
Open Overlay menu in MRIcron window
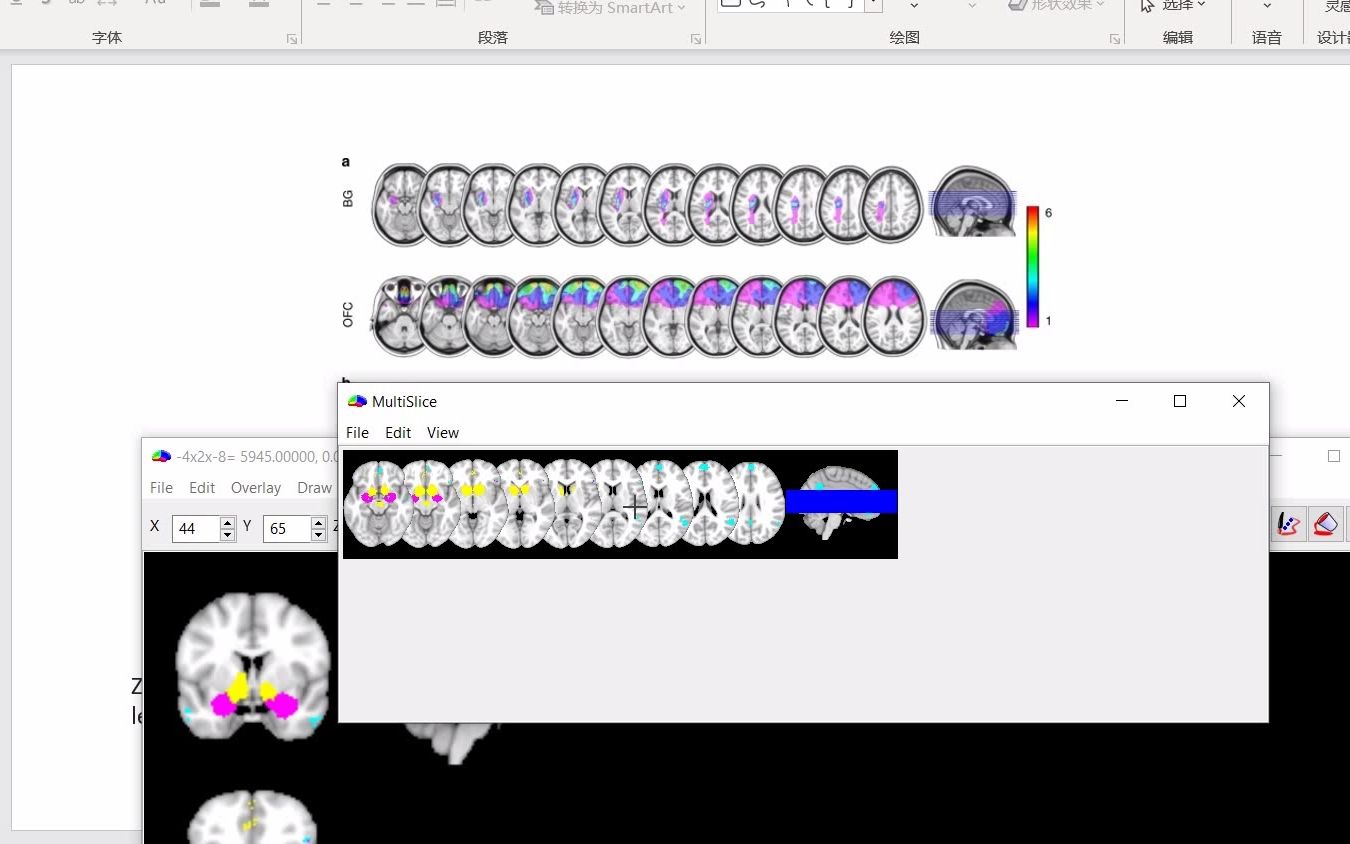[x=256, y=488]
